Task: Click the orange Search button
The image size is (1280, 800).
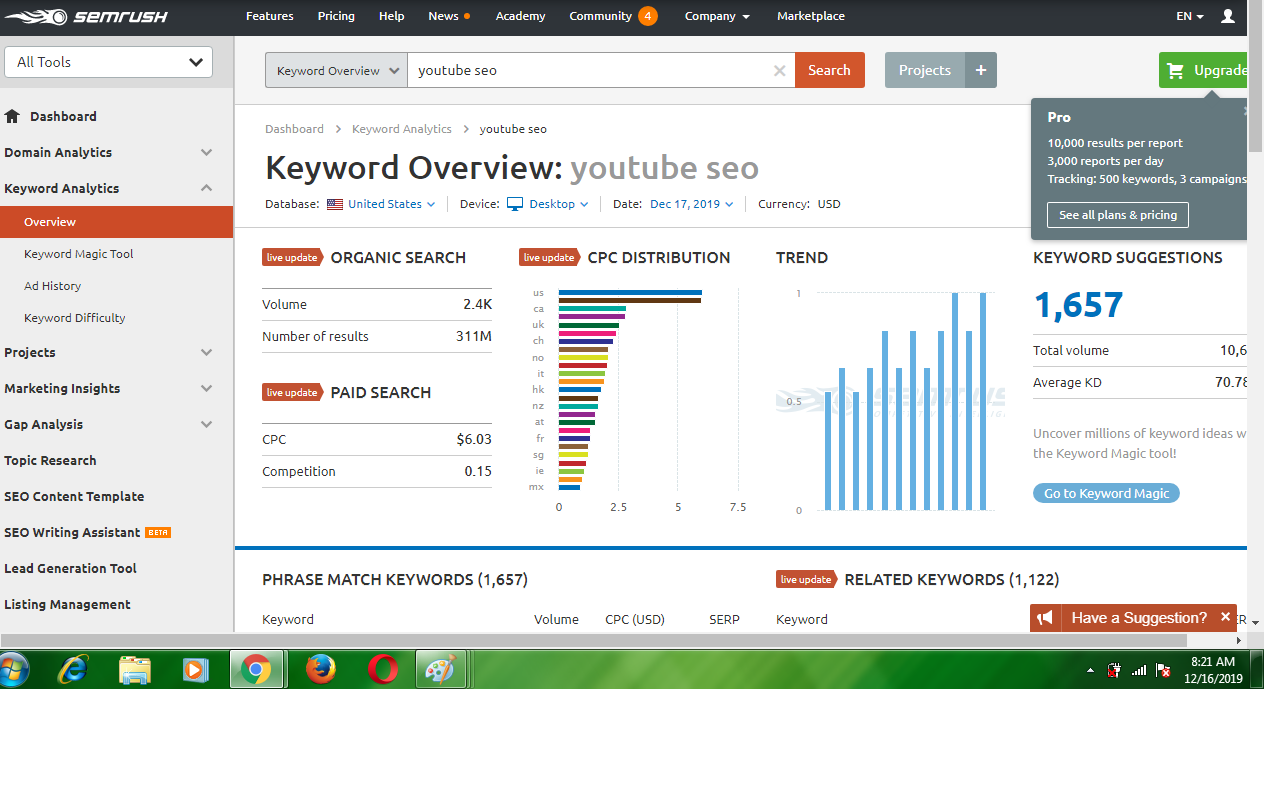Action: coord(829,70)
